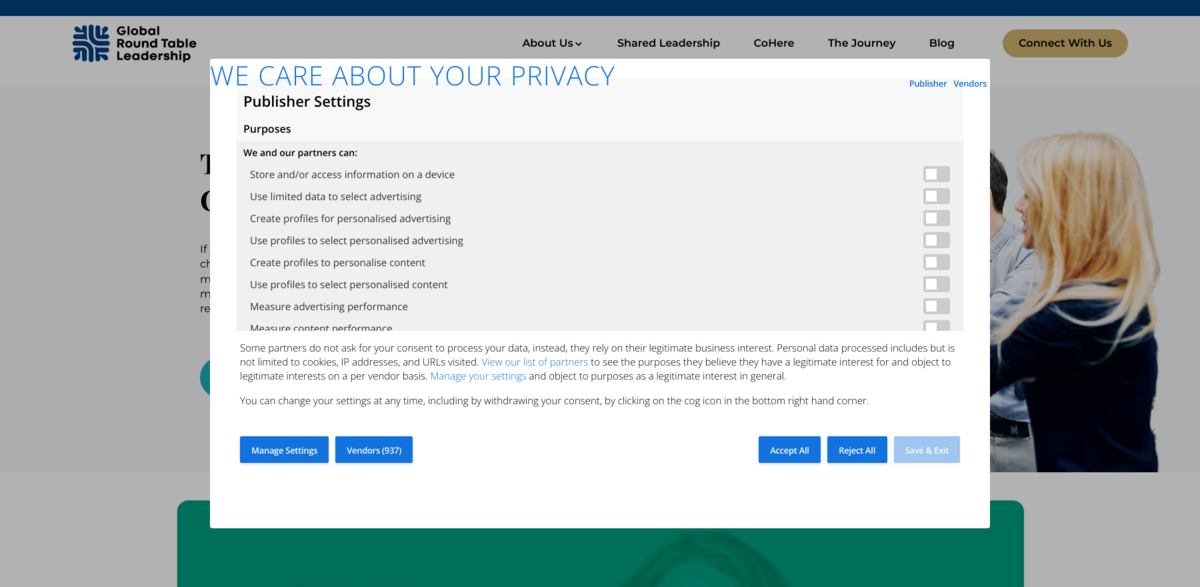1200x587 pixels.
Task: Click the Manage your settings link
Action: (x=478, y=377)
